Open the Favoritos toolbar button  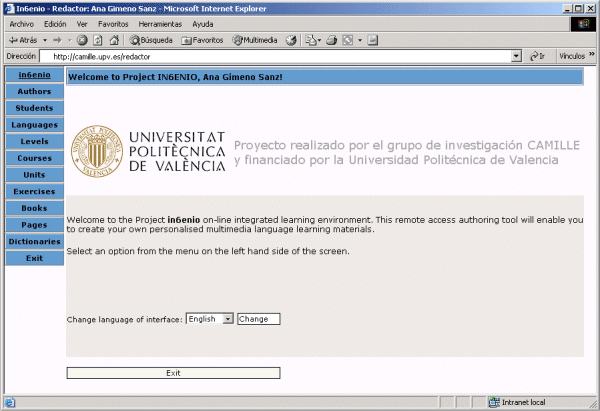pyautogui.click(x=202, y=40)
